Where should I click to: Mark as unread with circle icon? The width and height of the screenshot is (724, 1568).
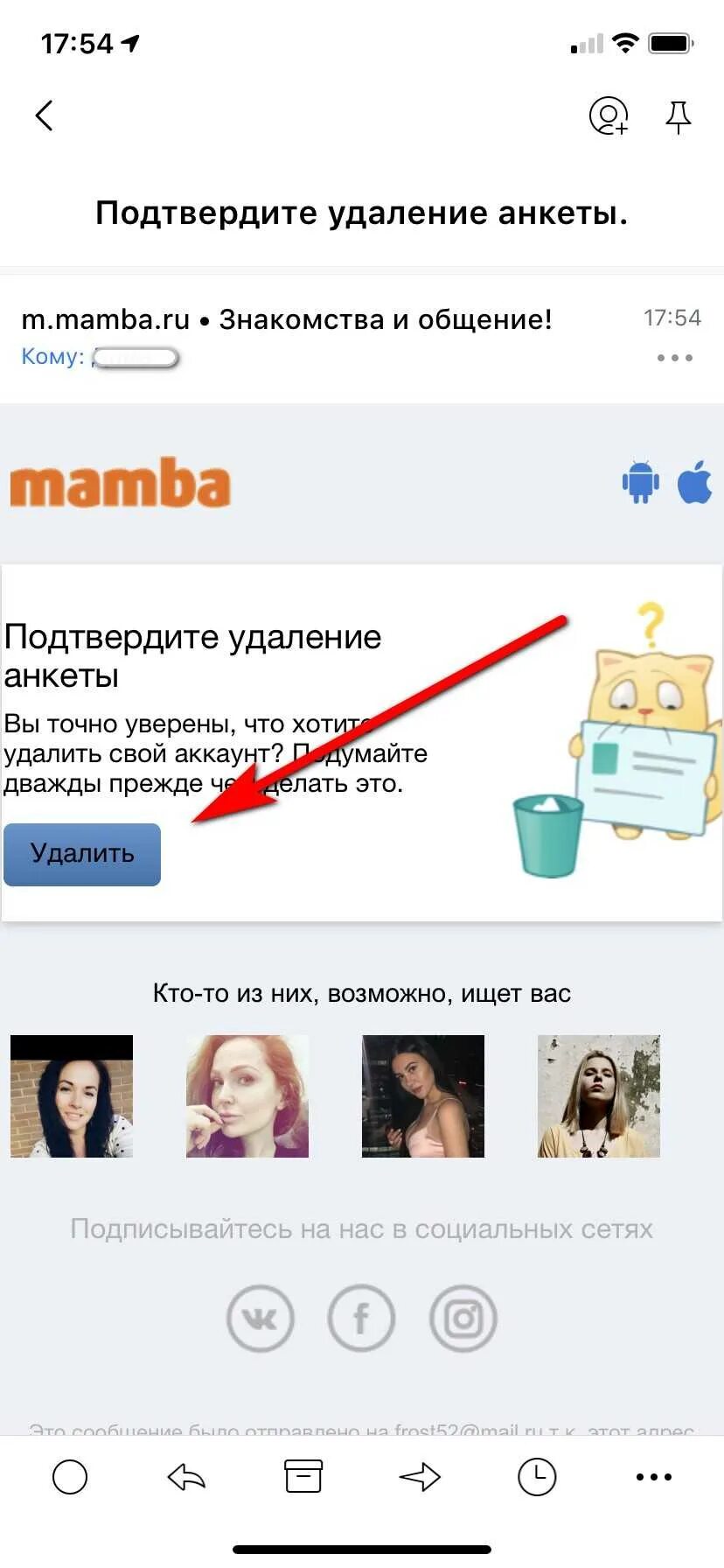point(70,1477)
